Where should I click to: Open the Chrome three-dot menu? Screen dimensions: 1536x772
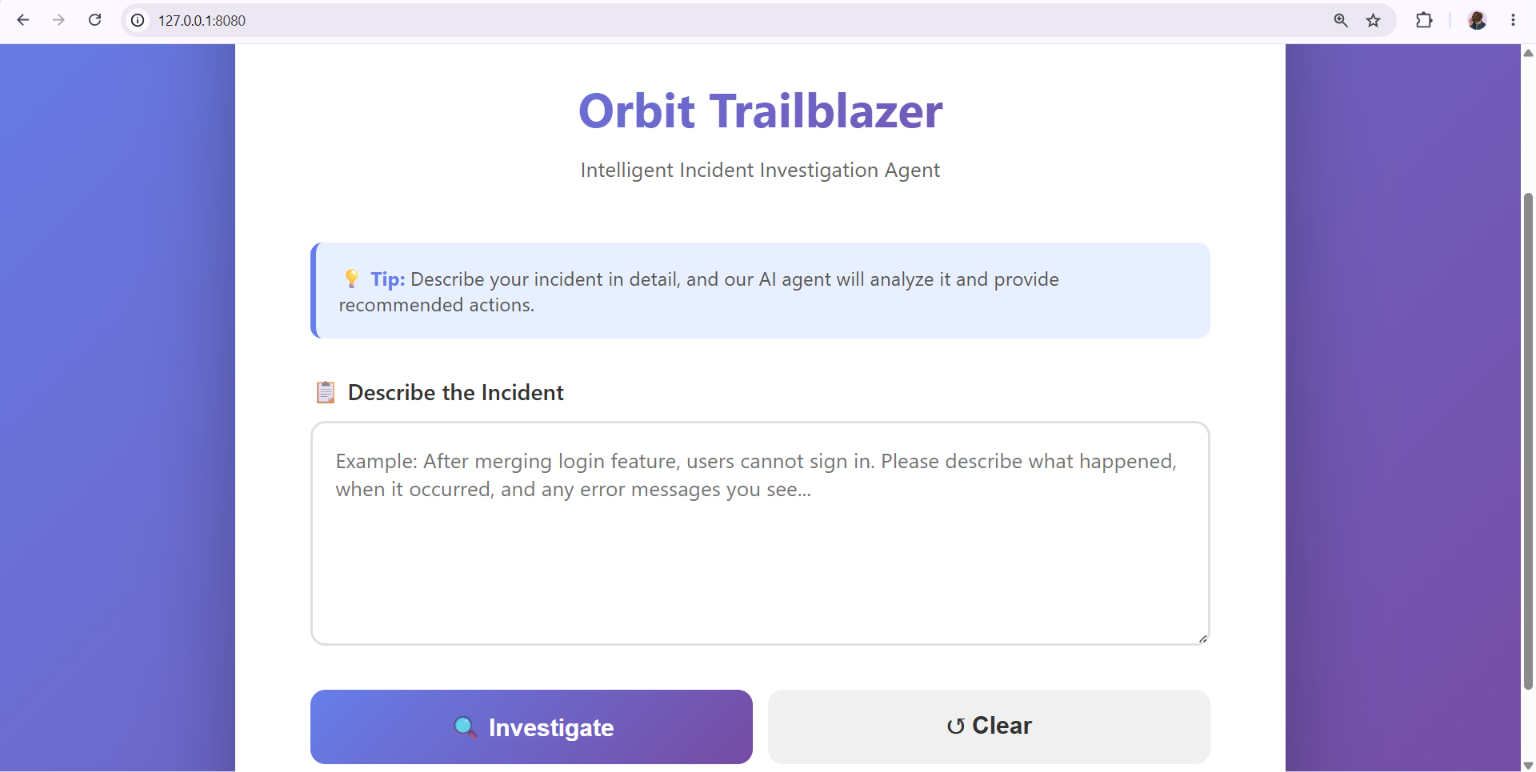(x=1513, y=20)
